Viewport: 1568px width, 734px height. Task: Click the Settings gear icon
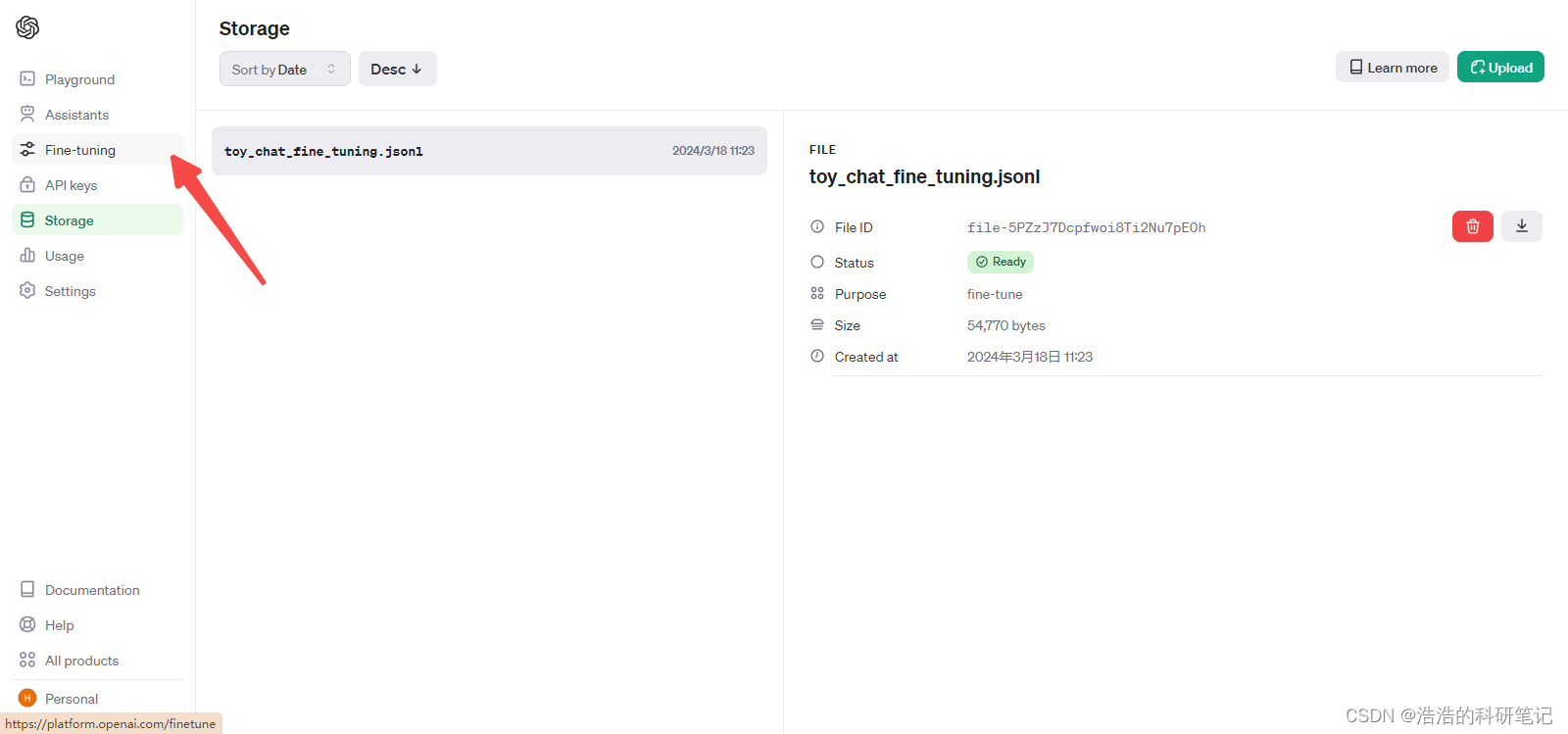pyautogui.click(x=27, y=290)
